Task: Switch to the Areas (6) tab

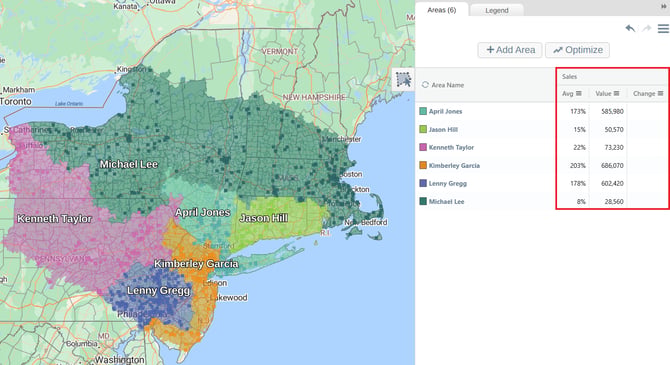Action: [x=441, y=10]
